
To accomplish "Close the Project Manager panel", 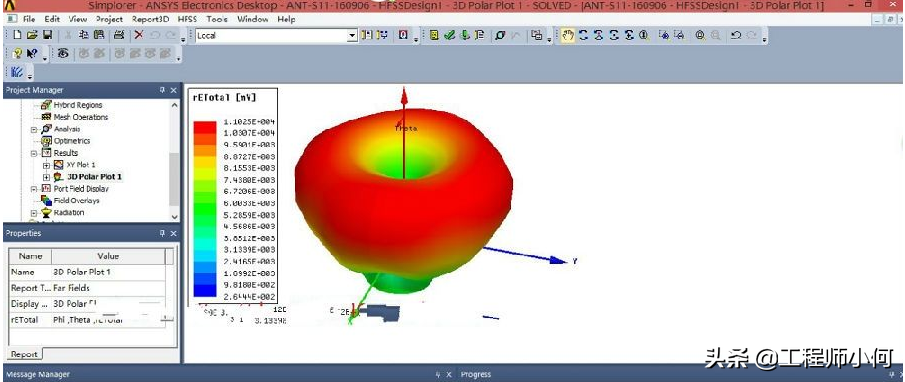I will 173,90.
